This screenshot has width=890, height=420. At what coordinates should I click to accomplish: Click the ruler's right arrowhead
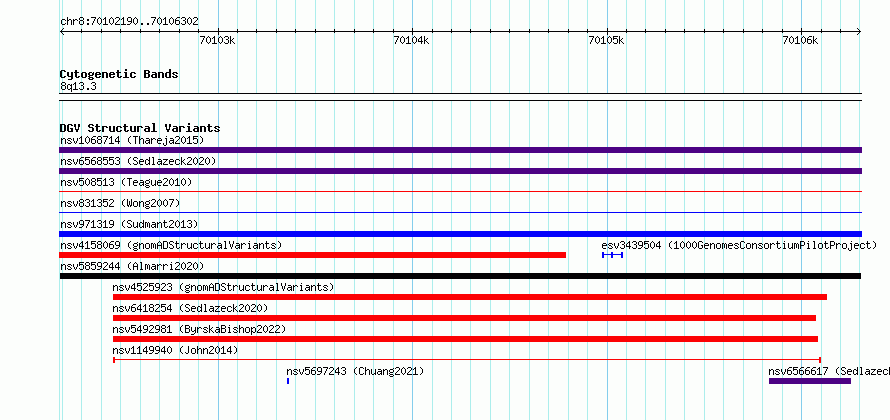(859, 31)
